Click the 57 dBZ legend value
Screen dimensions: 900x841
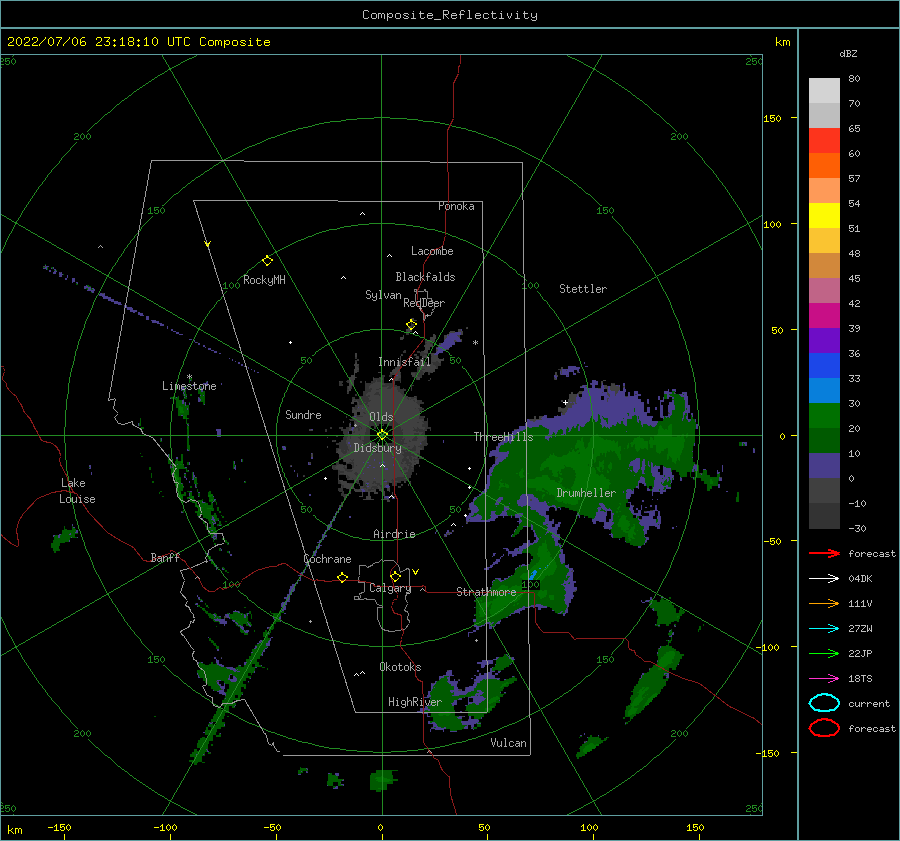tap(854, 179)
